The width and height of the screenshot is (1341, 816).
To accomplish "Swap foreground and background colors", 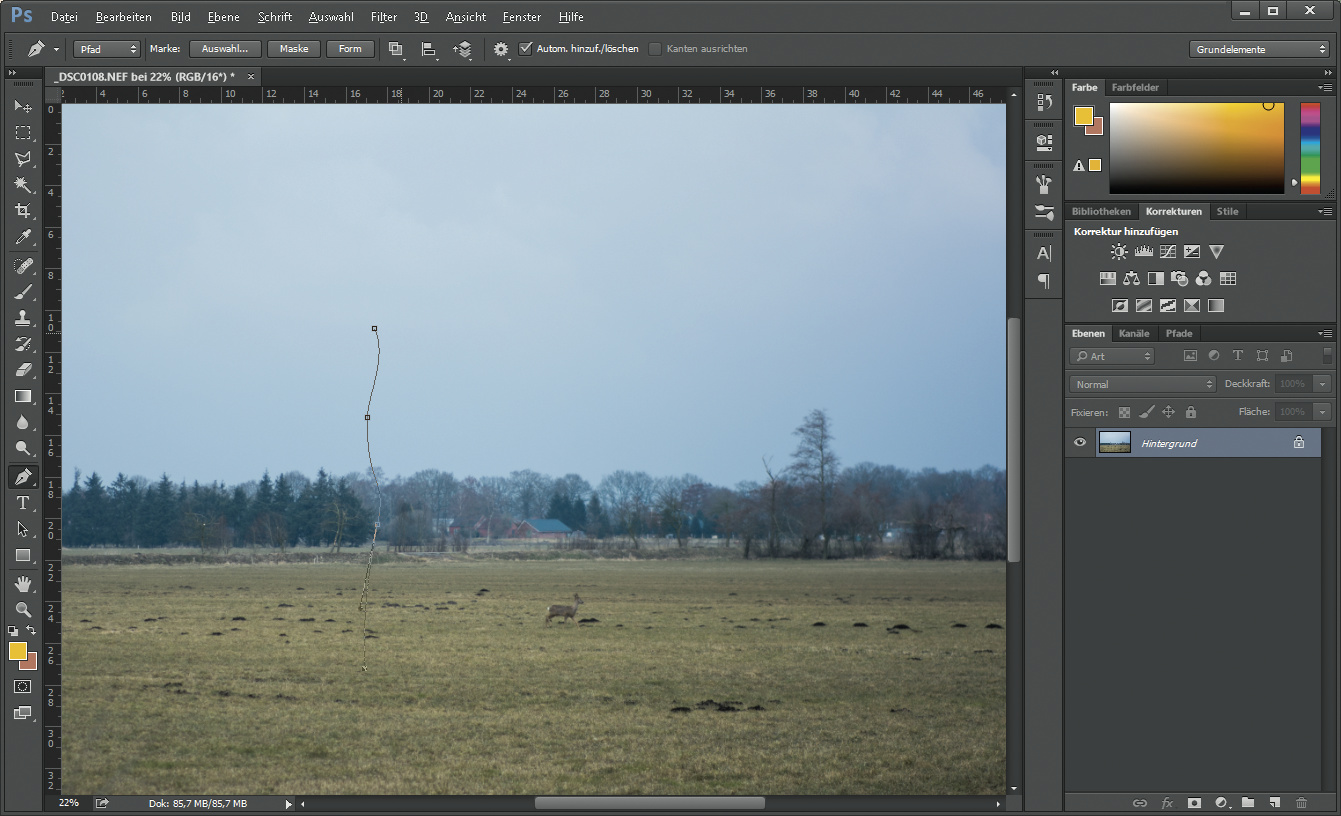I will [31, 631].
